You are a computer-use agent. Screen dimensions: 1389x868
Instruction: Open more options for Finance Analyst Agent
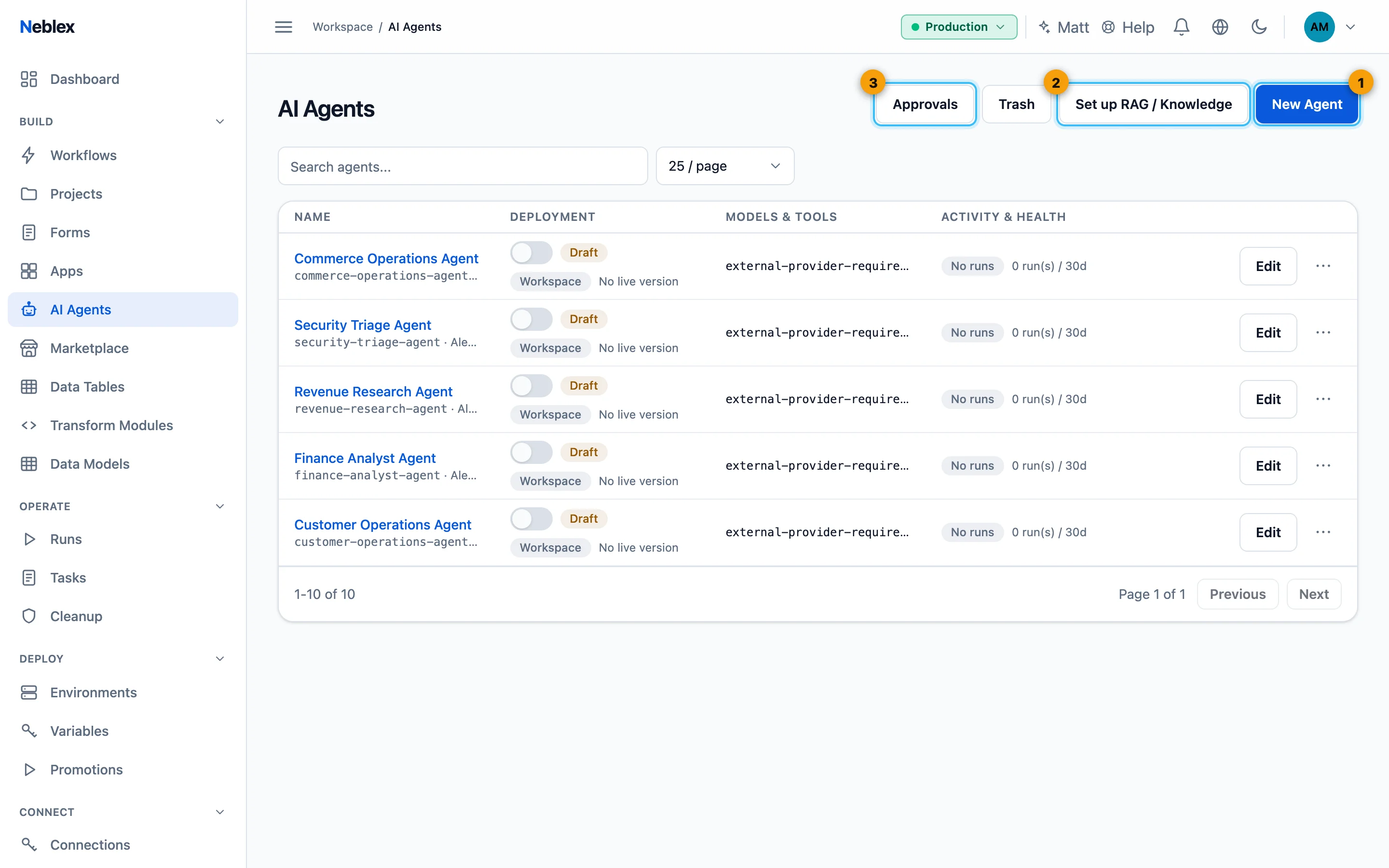(1323, 465)
